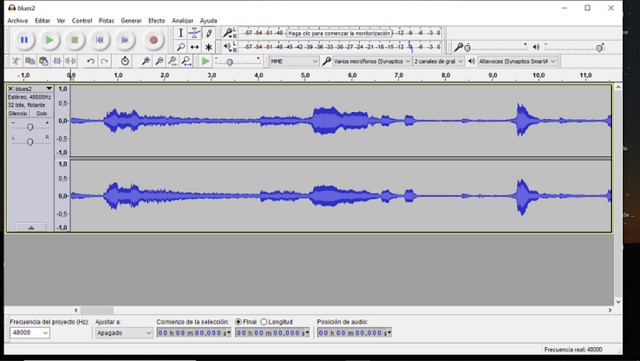
Task: Open the 'Ajustar a' Apagado dropdown
Action: click(124, 333)
